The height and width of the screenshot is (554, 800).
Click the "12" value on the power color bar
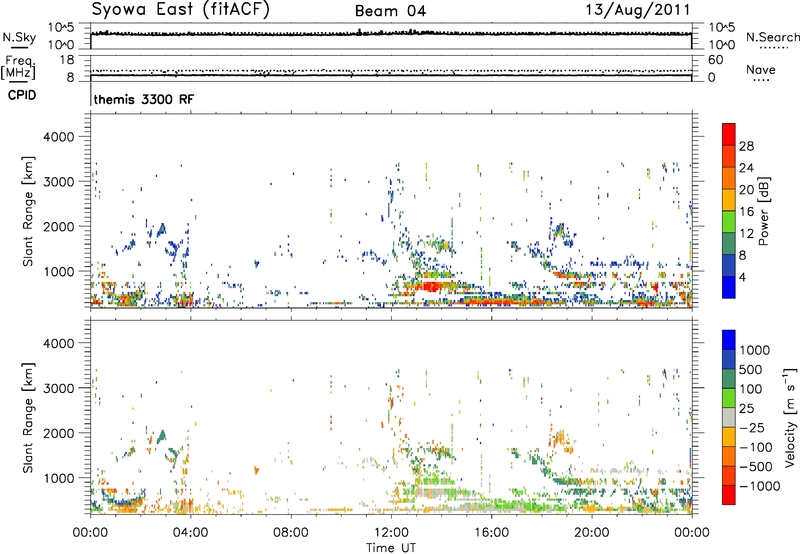click(x=746, y=234)
